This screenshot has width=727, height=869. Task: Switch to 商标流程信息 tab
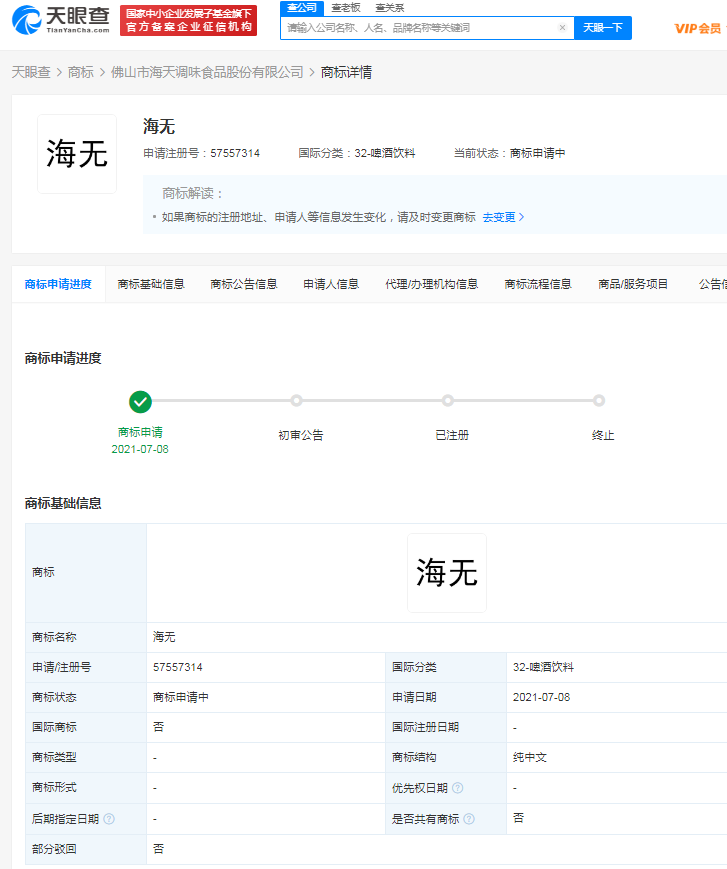538,284
